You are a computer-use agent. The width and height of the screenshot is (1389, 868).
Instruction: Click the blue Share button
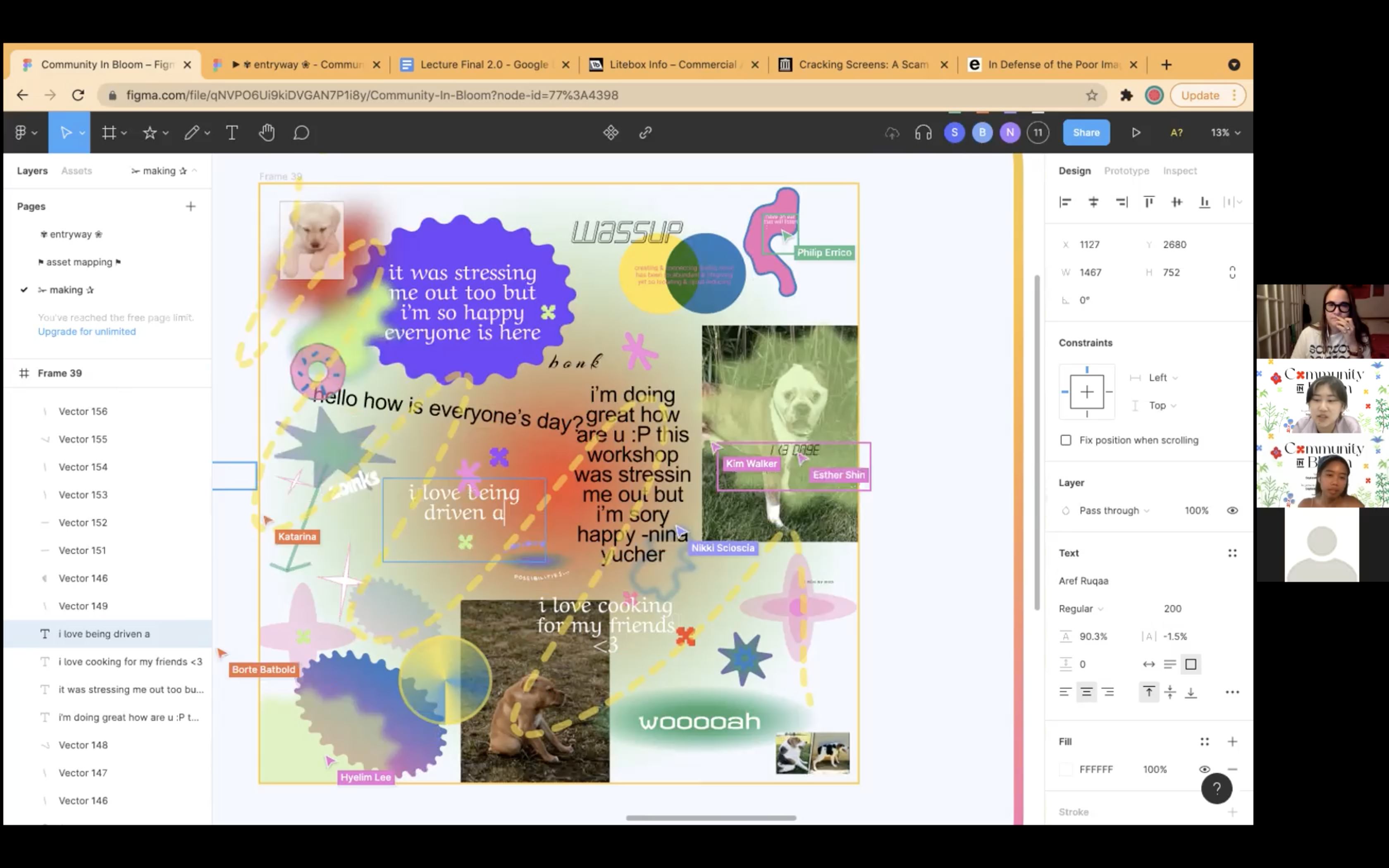(1086, 133)
